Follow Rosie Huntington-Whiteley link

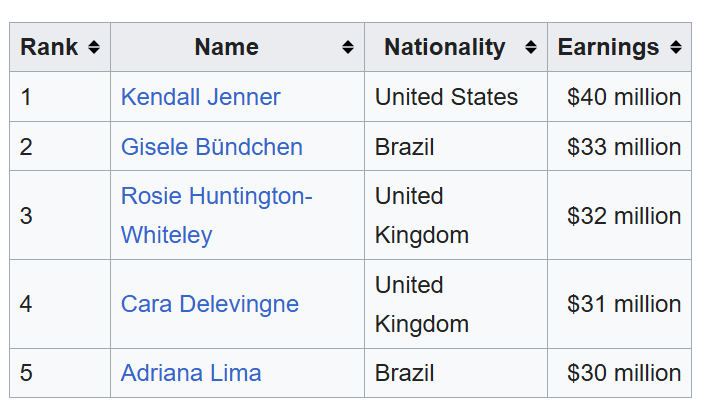[x=217, y=215]
